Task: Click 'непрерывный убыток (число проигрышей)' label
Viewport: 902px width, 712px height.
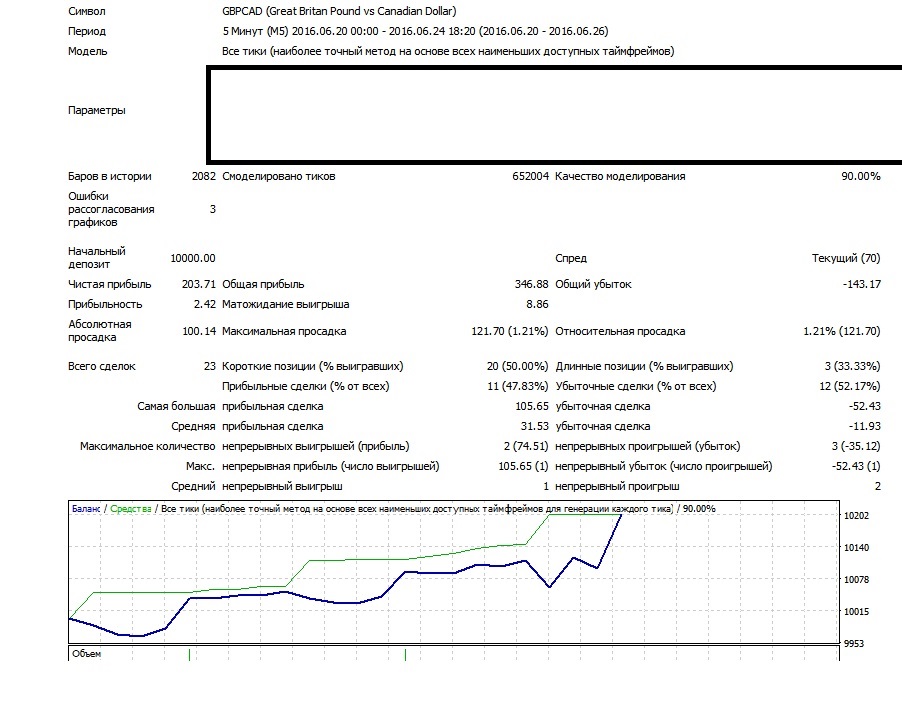Action: 664,466
